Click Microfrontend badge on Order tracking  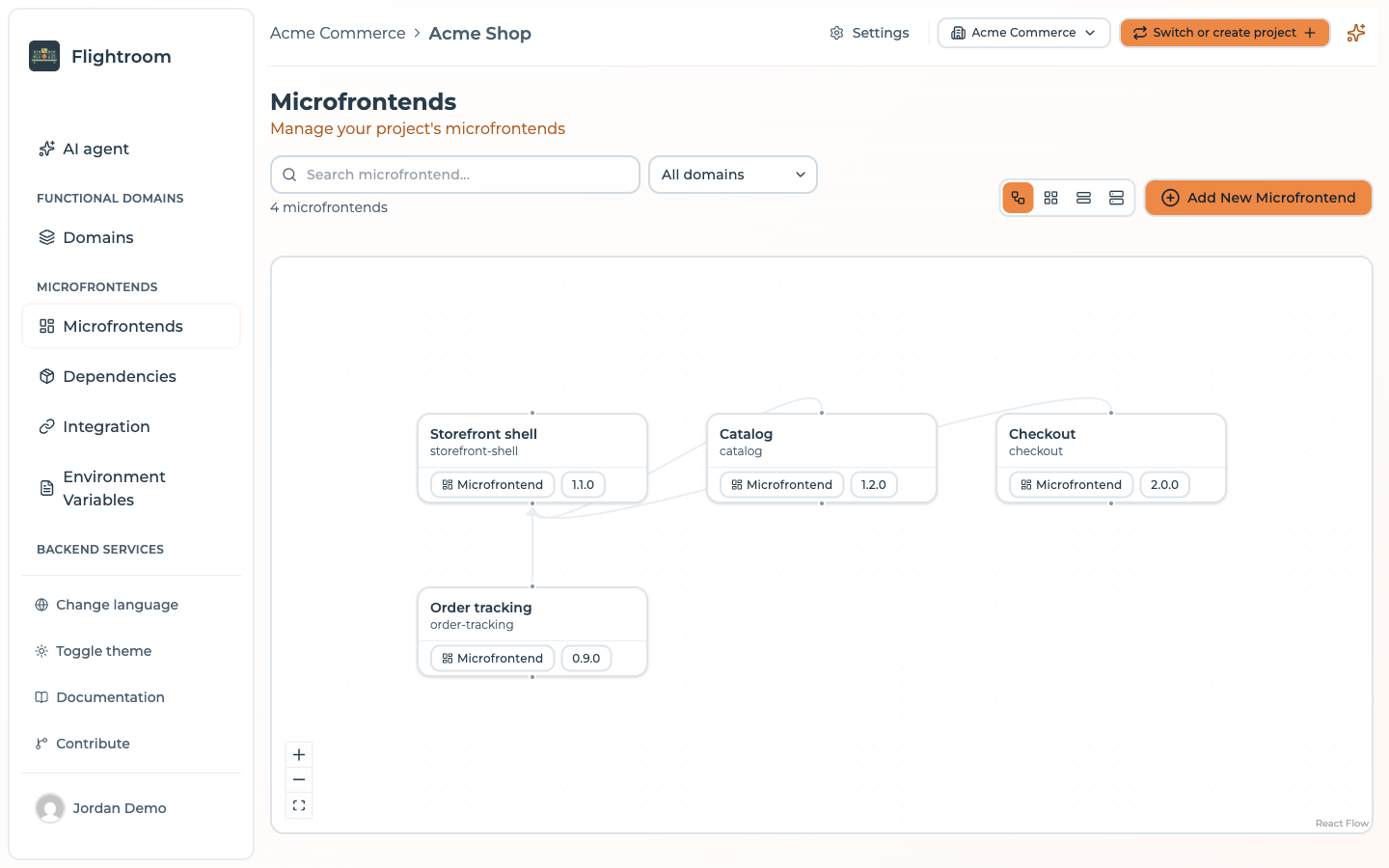point(493,658)
